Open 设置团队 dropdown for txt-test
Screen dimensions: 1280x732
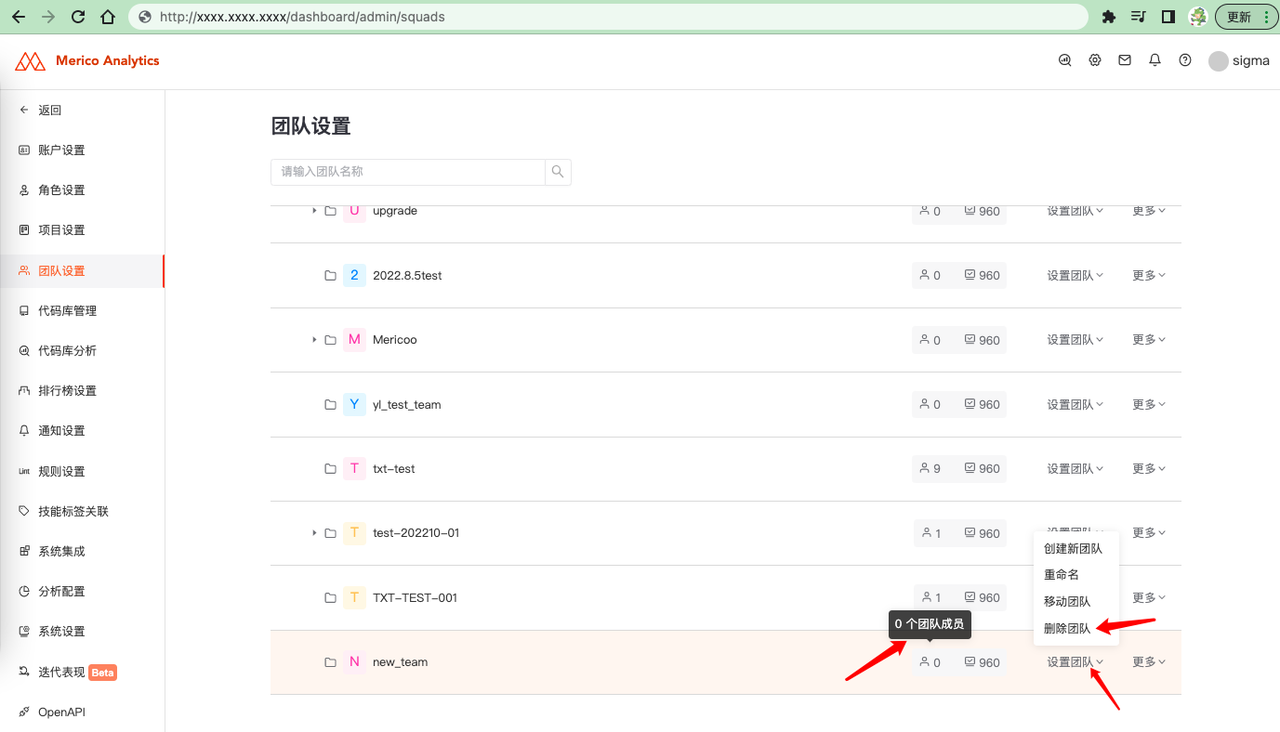[1075, 468]
